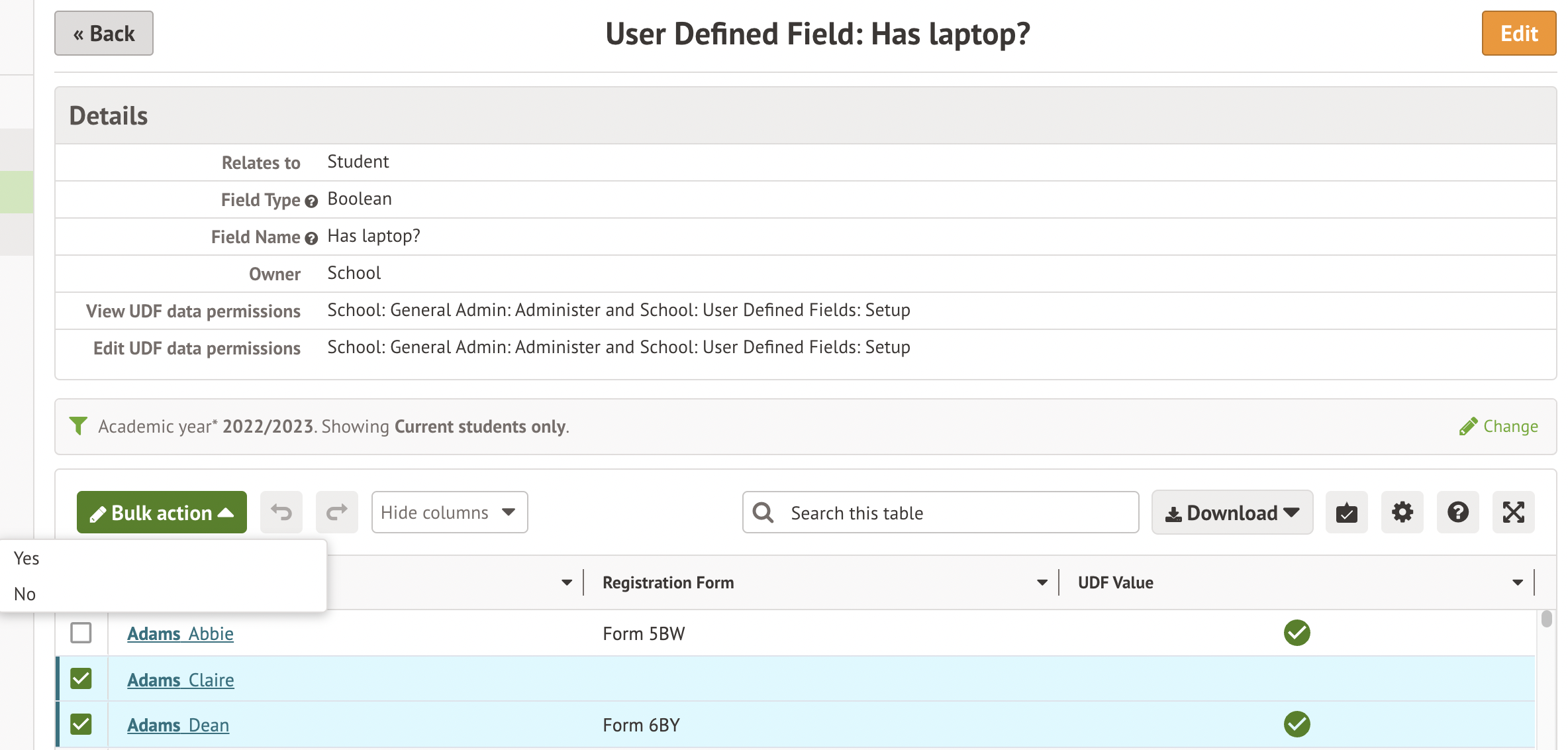Uncheck the Adams Claire row checkbox
1568x750 pixels.
click(x=81, y=678)
